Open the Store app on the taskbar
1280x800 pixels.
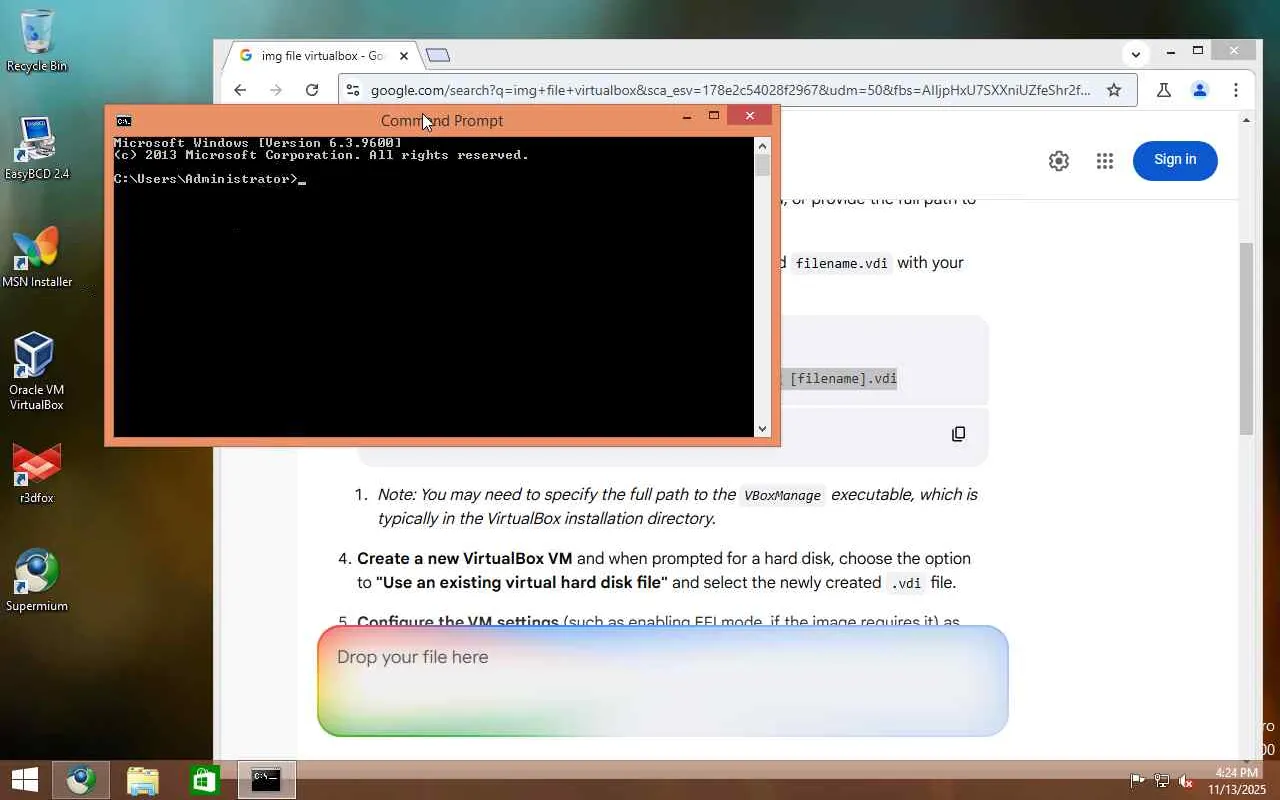[x=204, y=779]
